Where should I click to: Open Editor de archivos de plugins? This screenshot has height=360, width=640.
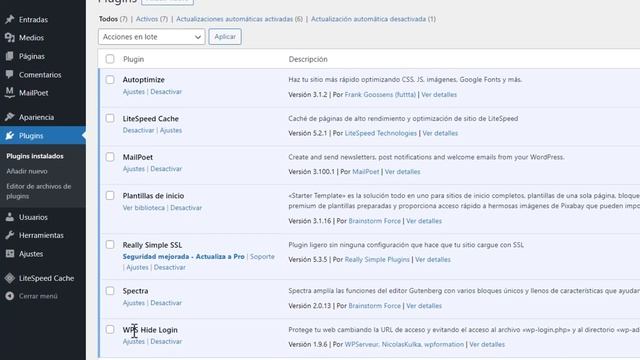pyautogui.click(x=39, y=191)
